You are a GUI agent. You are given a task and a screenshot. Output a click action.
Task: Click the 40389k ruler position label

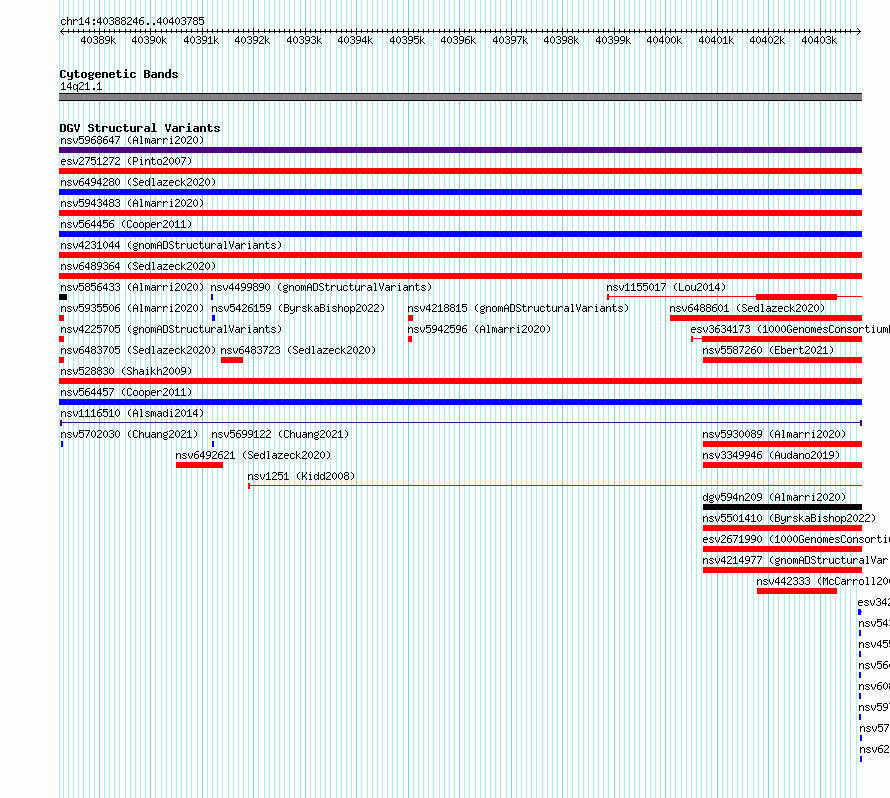[x=98, y=40]
